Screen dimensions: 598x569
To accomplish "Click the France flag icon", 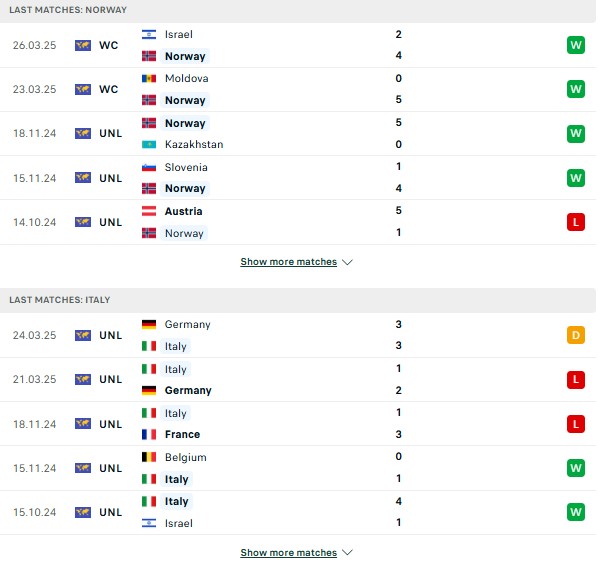I will tap(149, 434).
